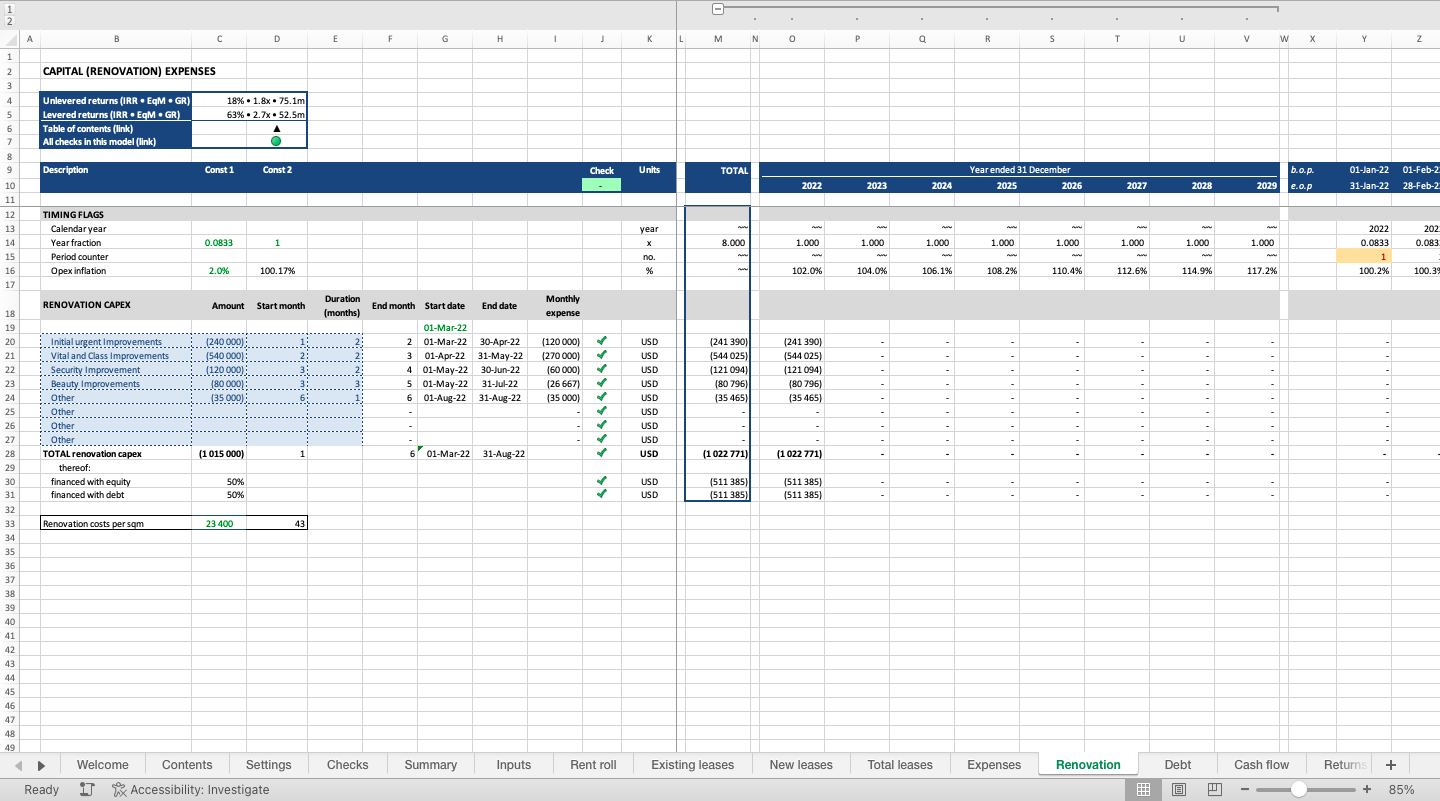
Task: Click checkmark in financed with debt row
Action: pyautogui.click(x=601, y=494)
